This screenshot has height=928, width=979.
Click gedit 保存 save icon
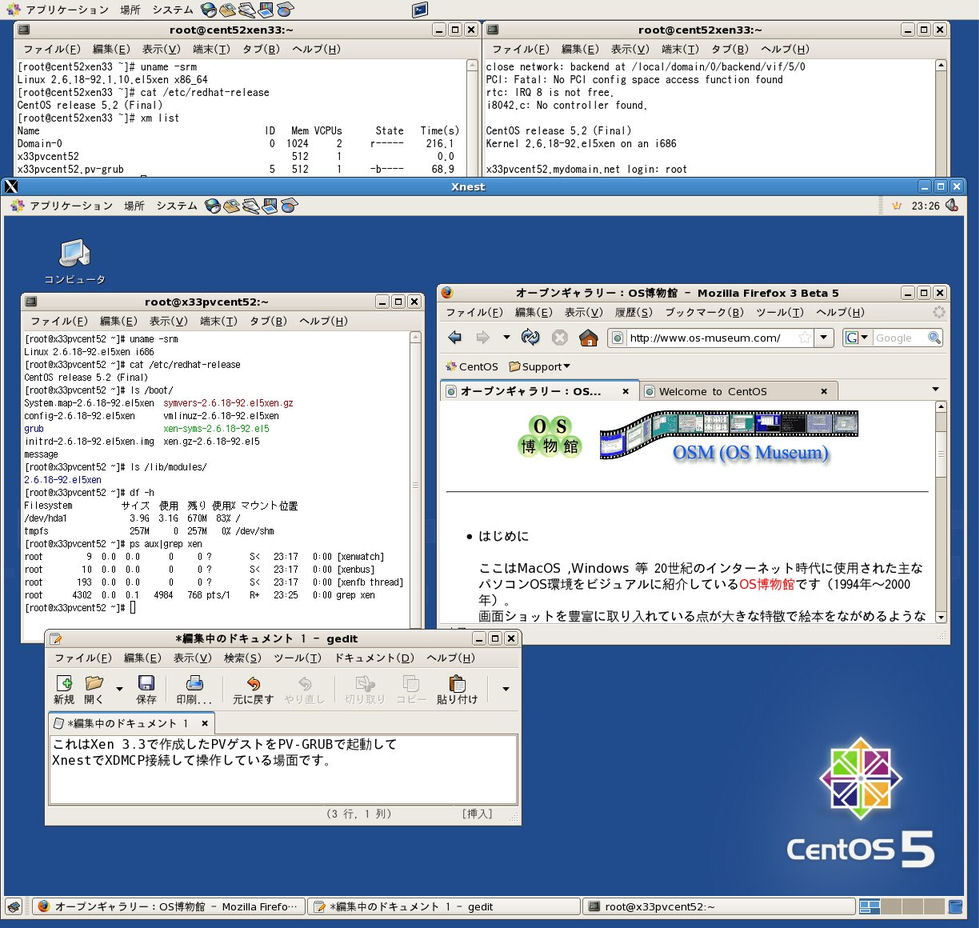click(146, 689)
